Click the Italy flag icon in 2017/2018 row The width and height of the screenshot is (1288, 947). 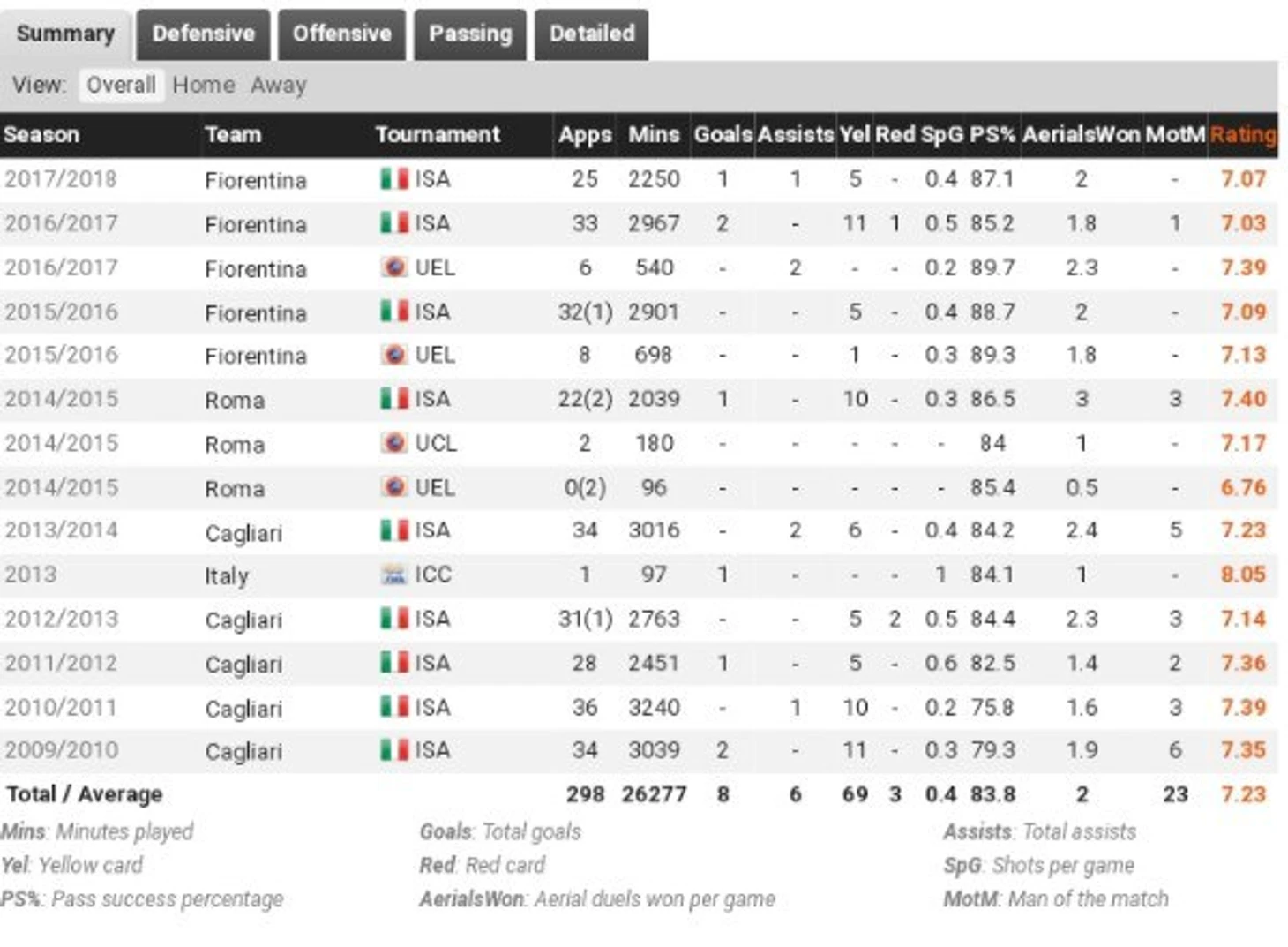(x=394, y=178)
